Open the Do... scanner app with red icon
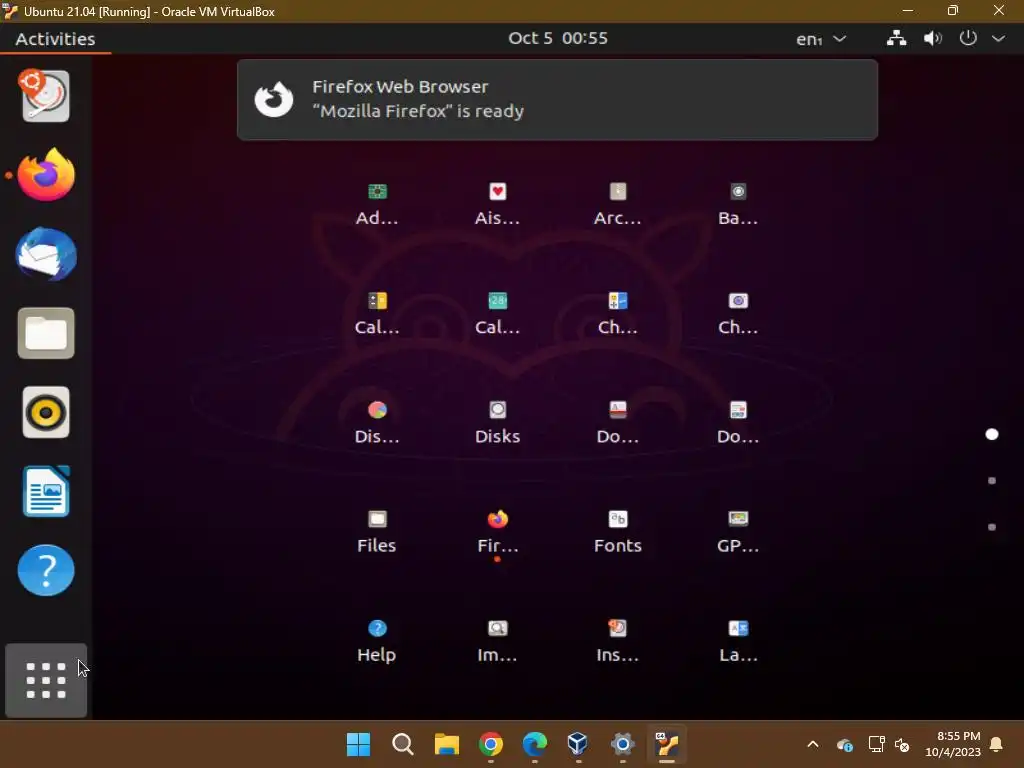Viewport: 1024px width, 768px height. point(617,422)
